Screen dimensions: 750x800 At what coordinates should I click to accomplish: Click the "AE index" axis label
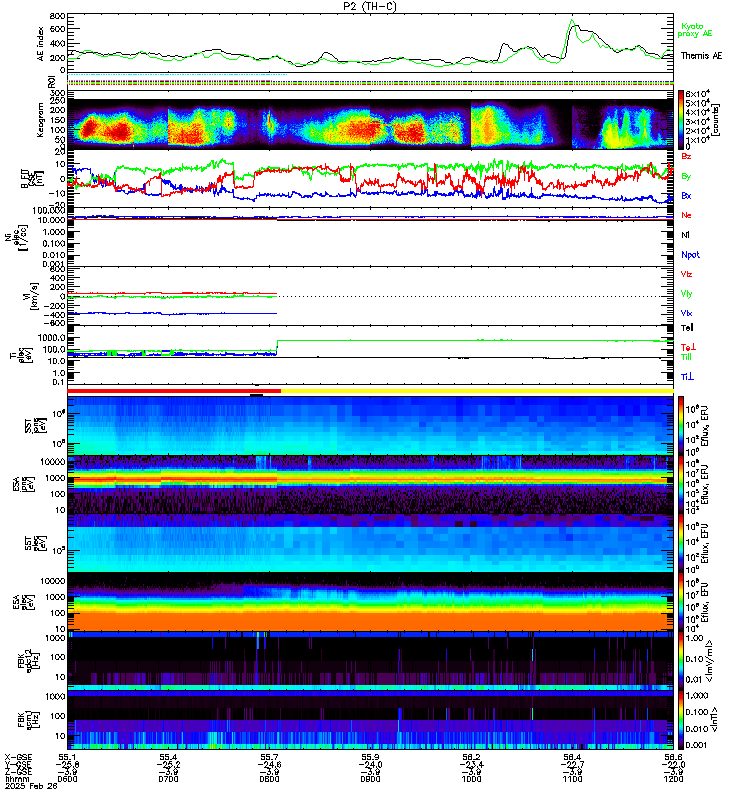tap(41, 44)
